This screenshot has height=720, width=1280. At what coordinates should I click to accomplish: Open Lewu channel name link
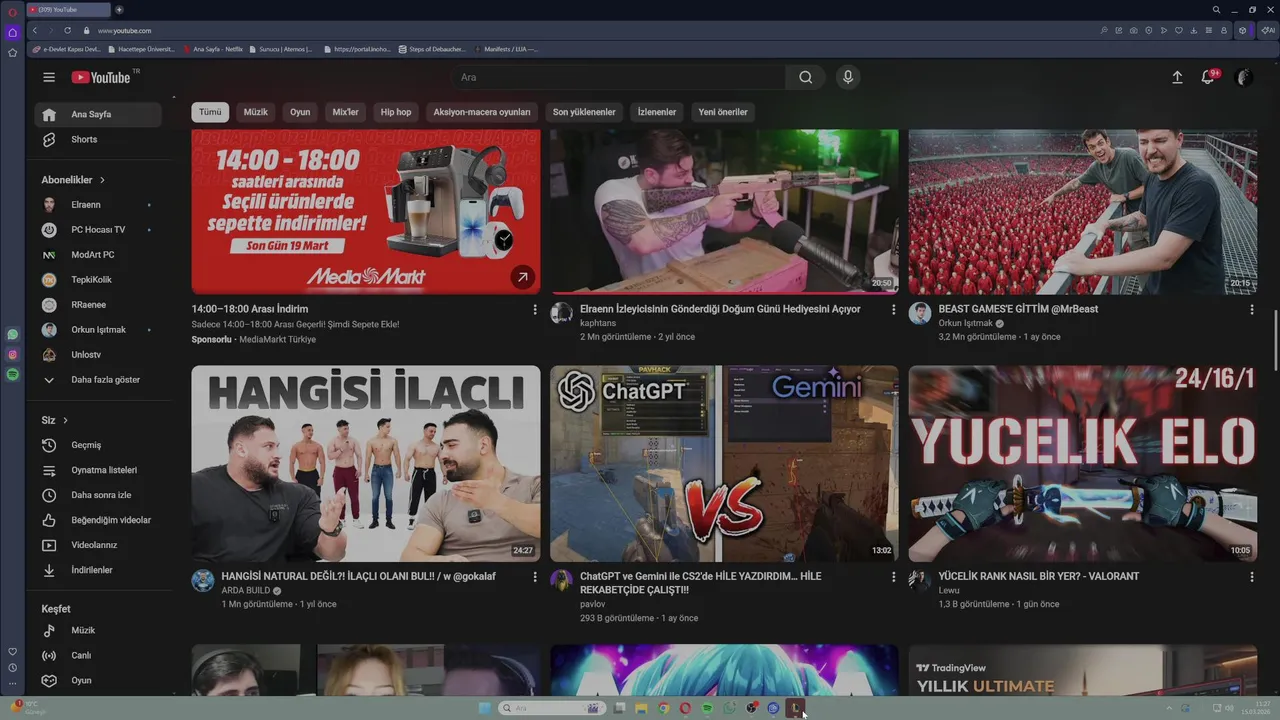949,591
